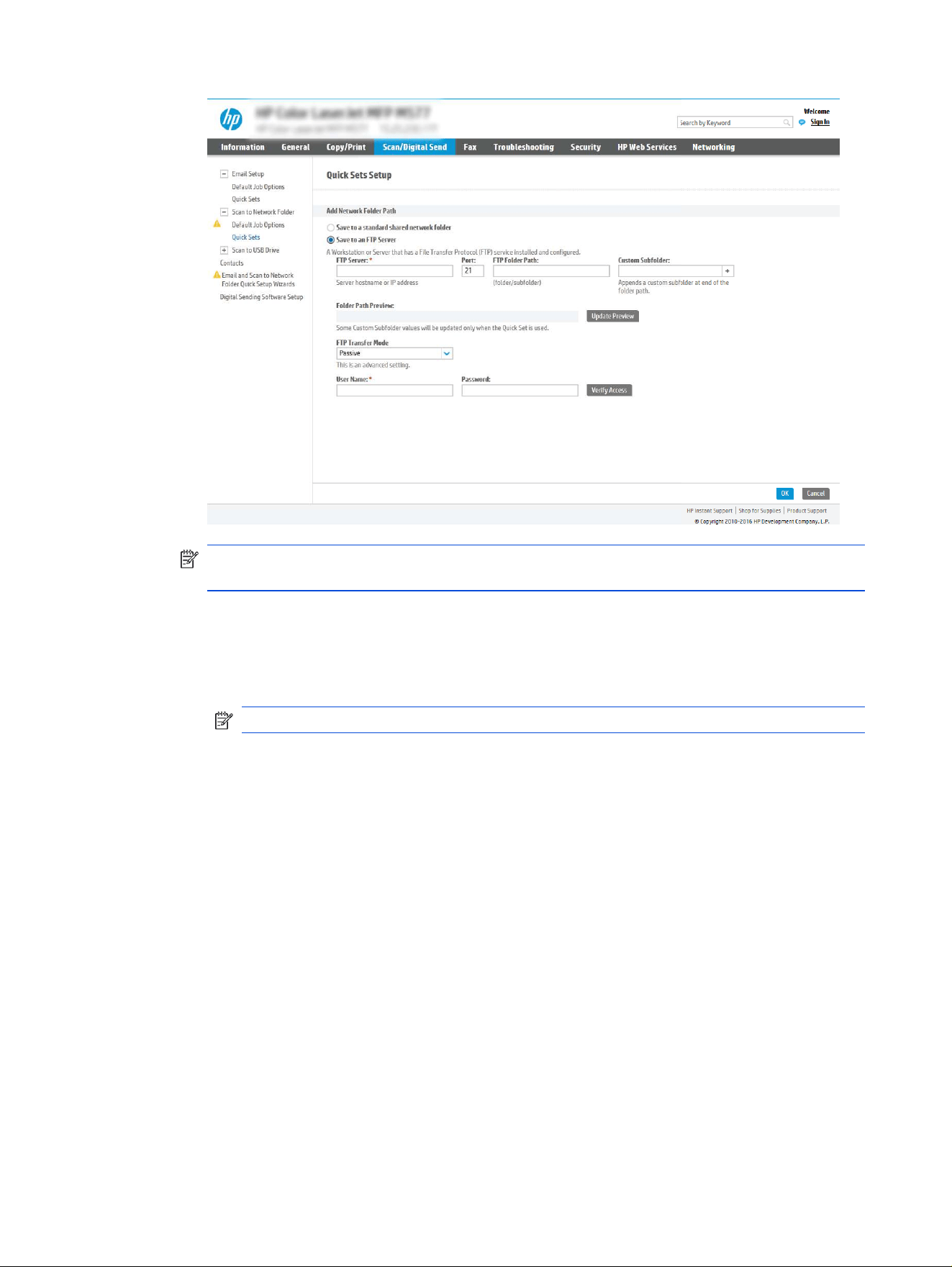Click the Sign In link
Viewport: 952px width, 1267px height.
point(820,122)
